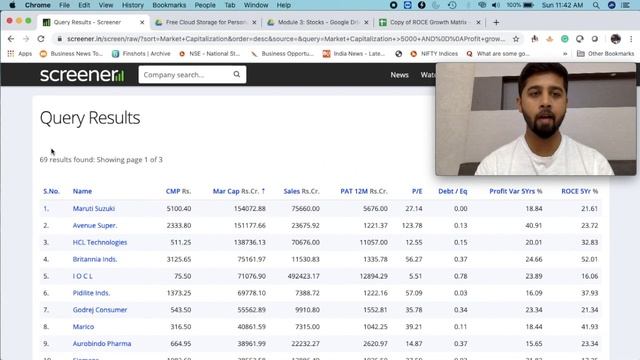The width and height of the screenshot is (640, 360).
Task: Open Godrej Consumer company link
Action: pos(100,310)
